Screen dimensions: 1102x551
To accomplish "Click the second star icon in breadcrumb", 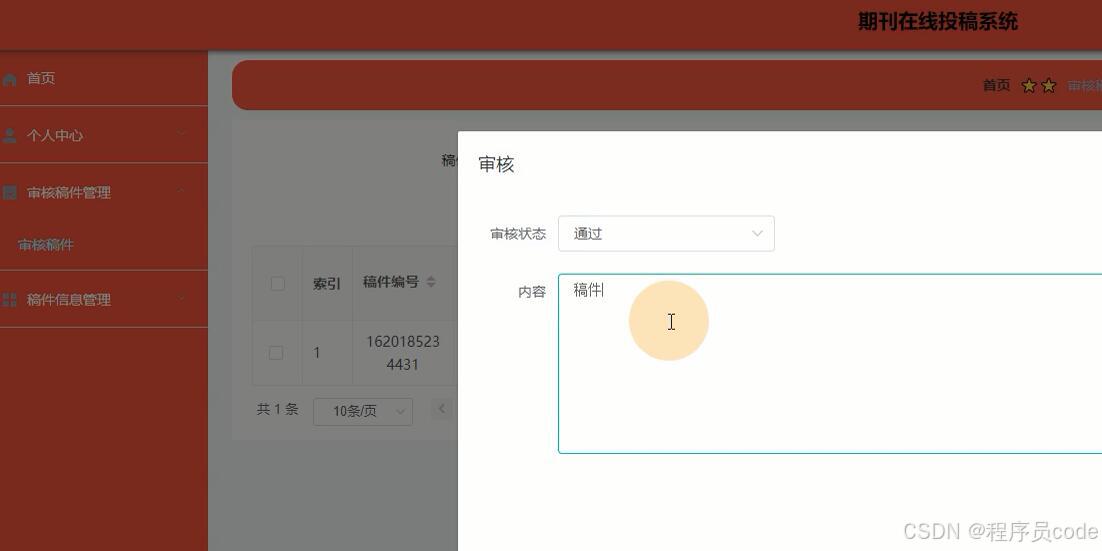I will pyautogui.click(x=1049, y=86).
